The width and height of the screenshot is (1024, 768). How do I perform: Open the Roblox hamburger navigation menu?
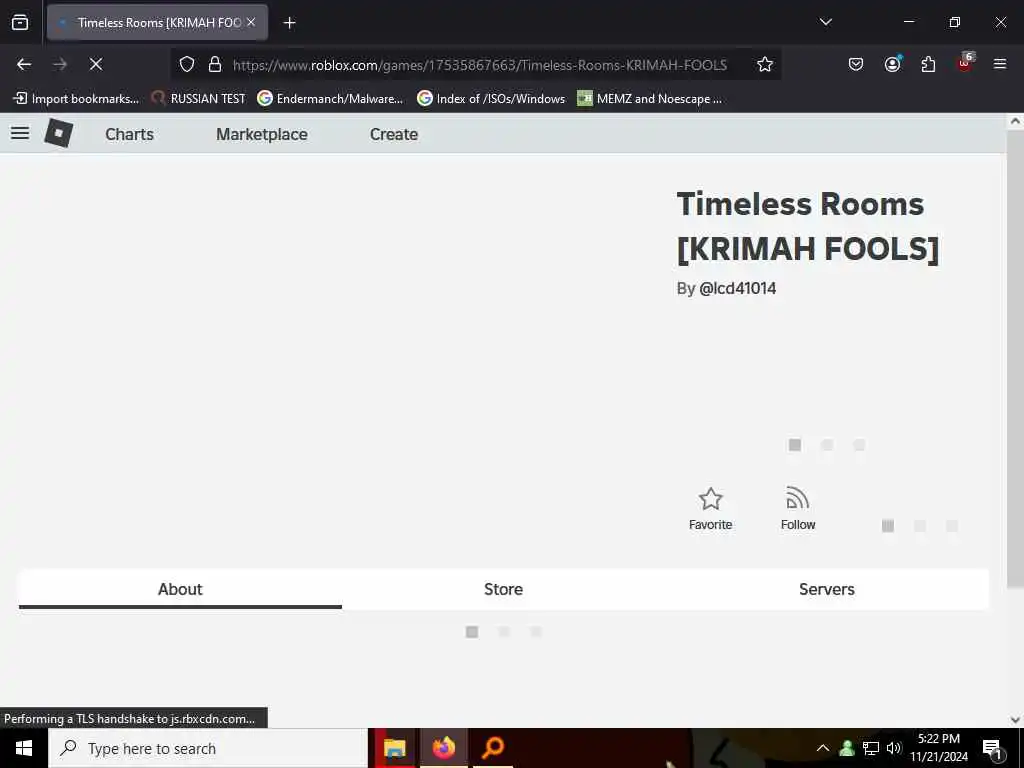click(x=20, y=133)
